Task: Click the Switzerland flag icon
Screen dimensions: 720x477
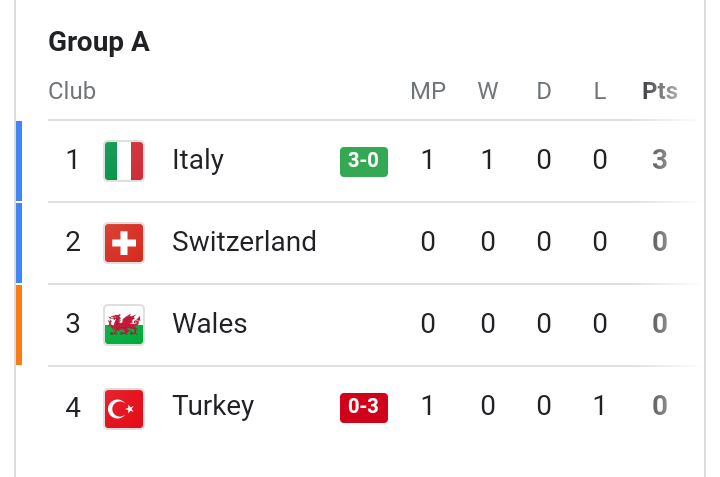Action: [124, 243]
